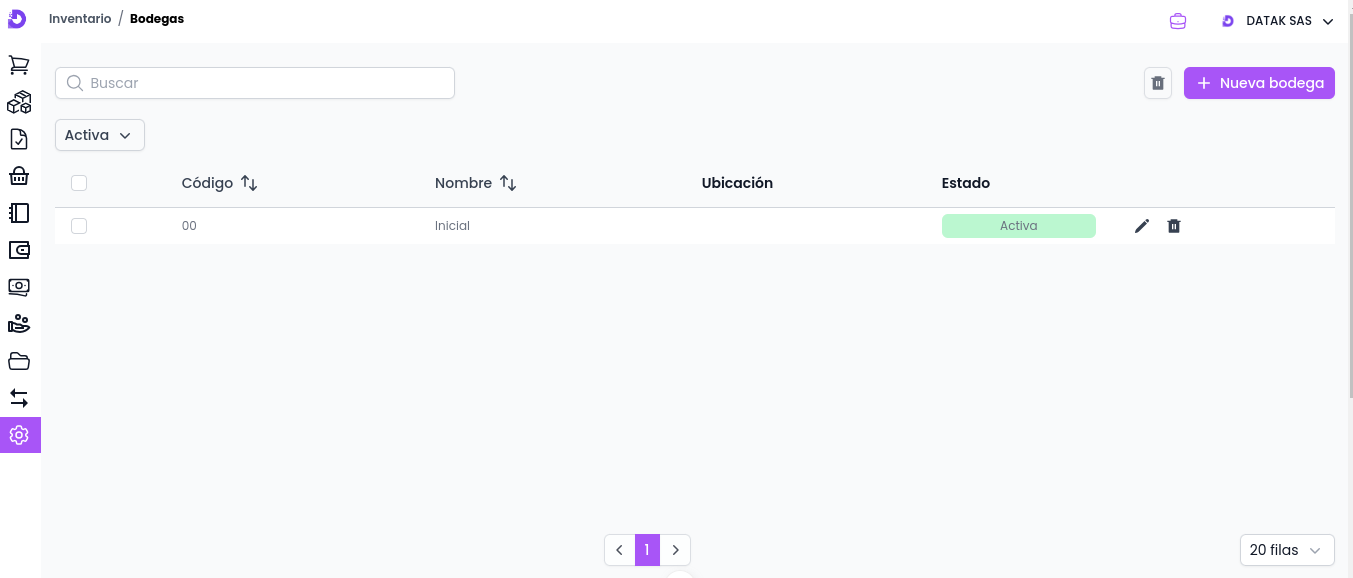The image size is (1353, 578).
Task: Go to Inventario in the breadcrumb
Action: click(x=80, y=19)
